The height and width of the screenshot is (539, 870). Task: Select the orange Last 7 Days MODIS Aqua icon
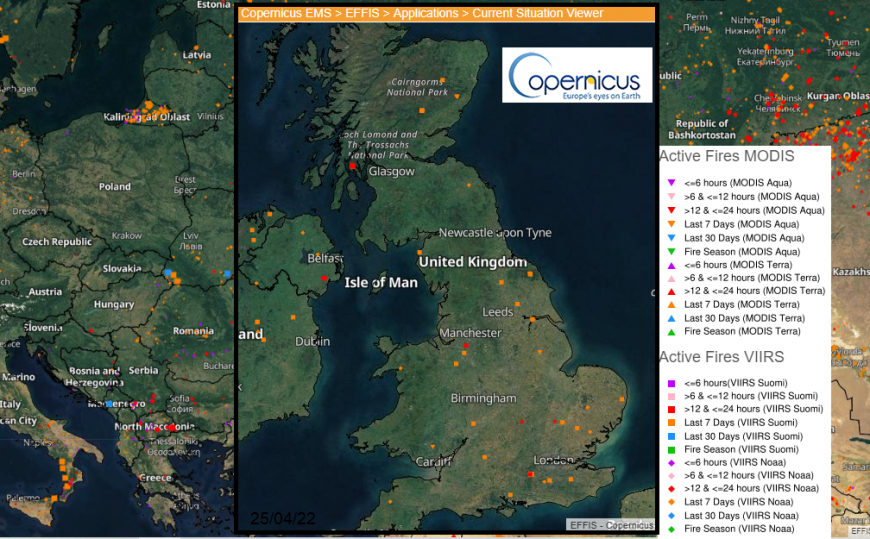point(671,224)
